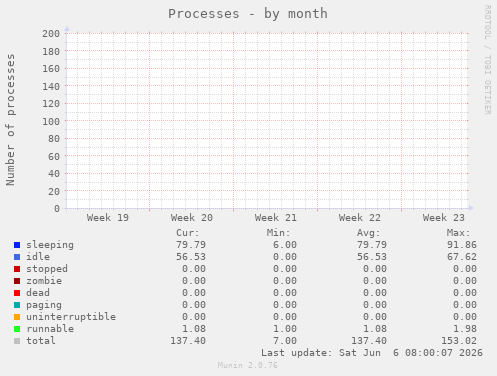
Task: Click the blue sleeping legend swatch
Action: [x=17, y=245]
